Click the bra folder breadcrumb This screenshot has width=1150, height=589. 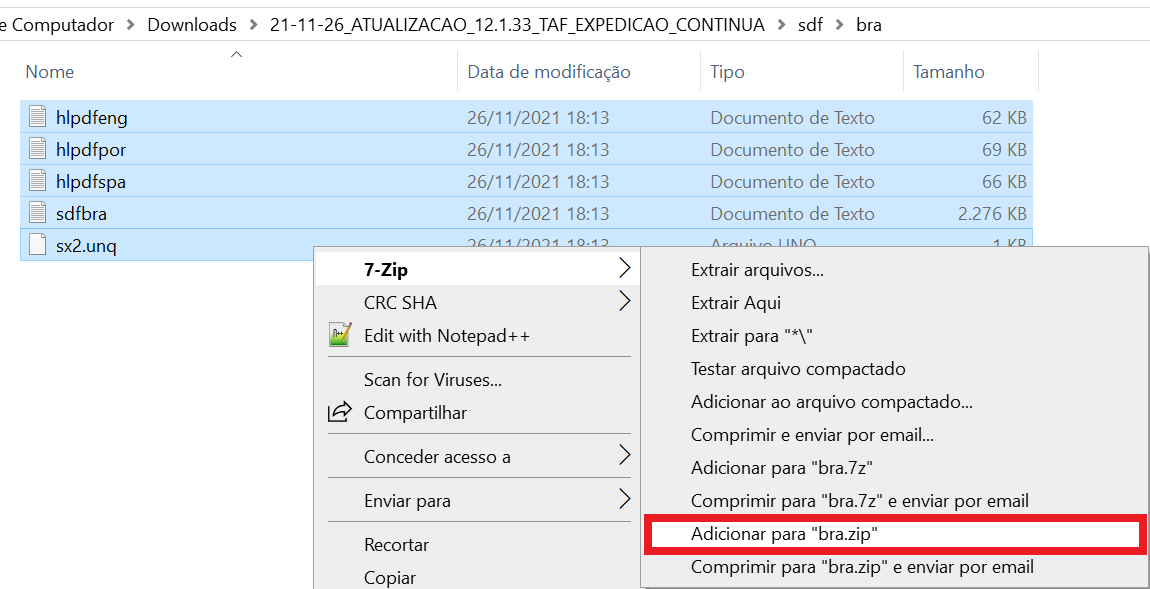tap(869, 25)
